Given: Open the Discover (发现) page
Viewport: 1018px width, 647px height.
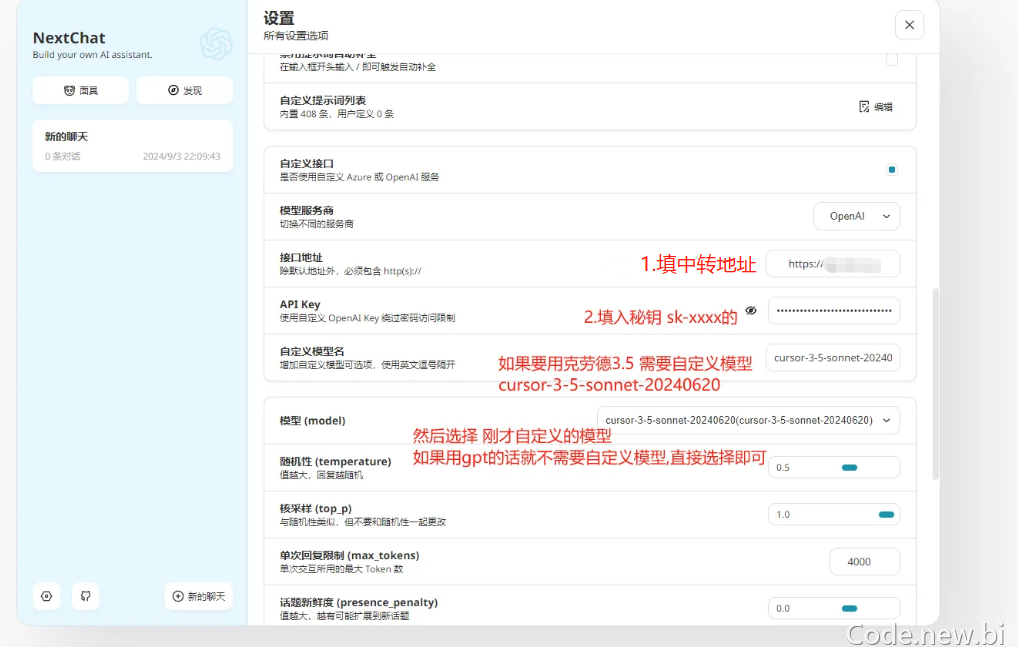Looking at the screenshot, I should pyautogui.click(x=184, y=90).
